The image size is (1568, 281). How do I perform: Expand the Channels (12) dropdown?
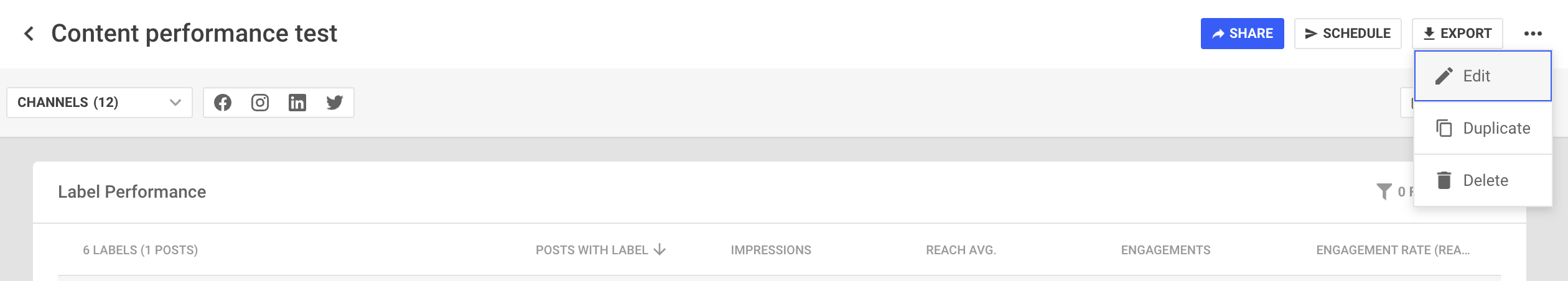click(100, 103)
